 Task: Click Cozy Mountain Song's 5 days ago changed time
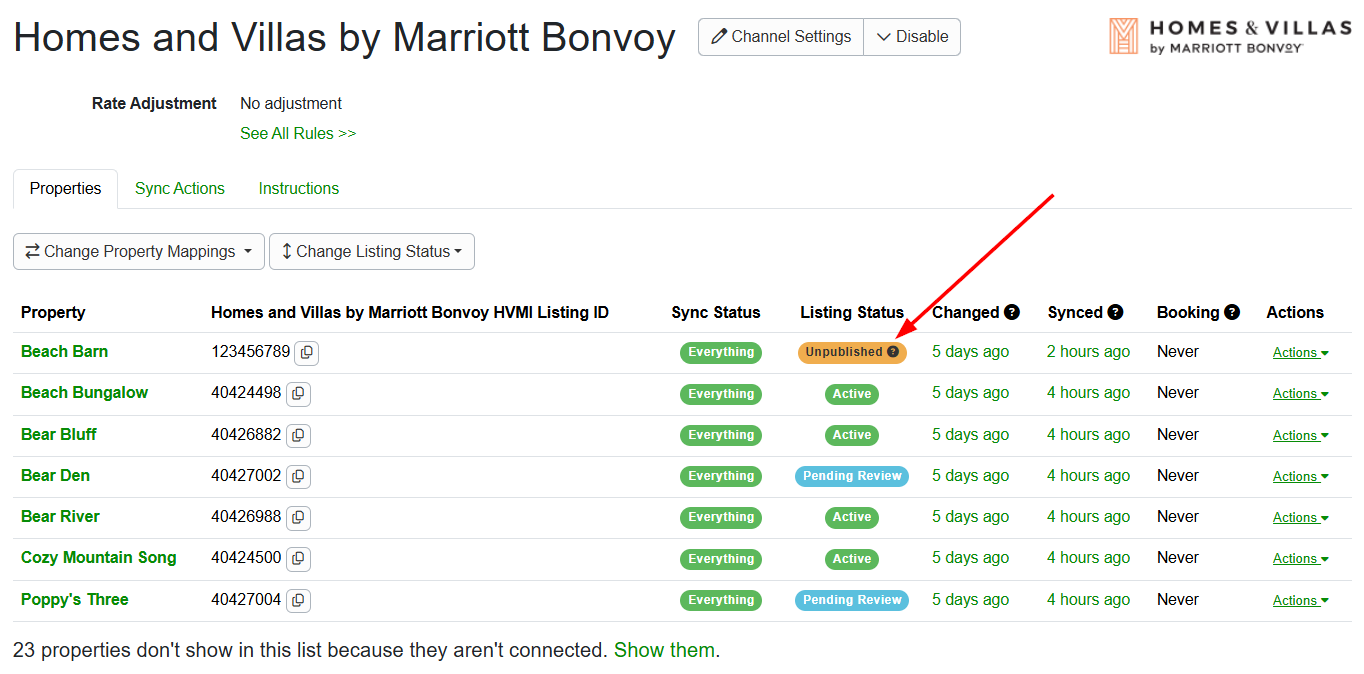pyautogui.click(x=970, y=558)
